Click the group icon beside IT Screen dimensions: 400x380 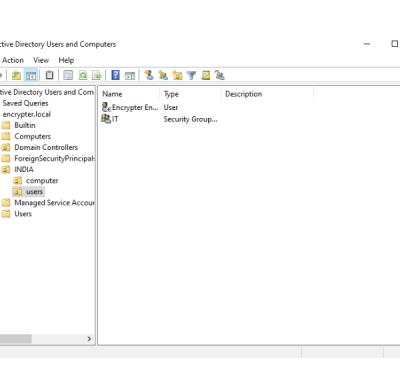106,119
